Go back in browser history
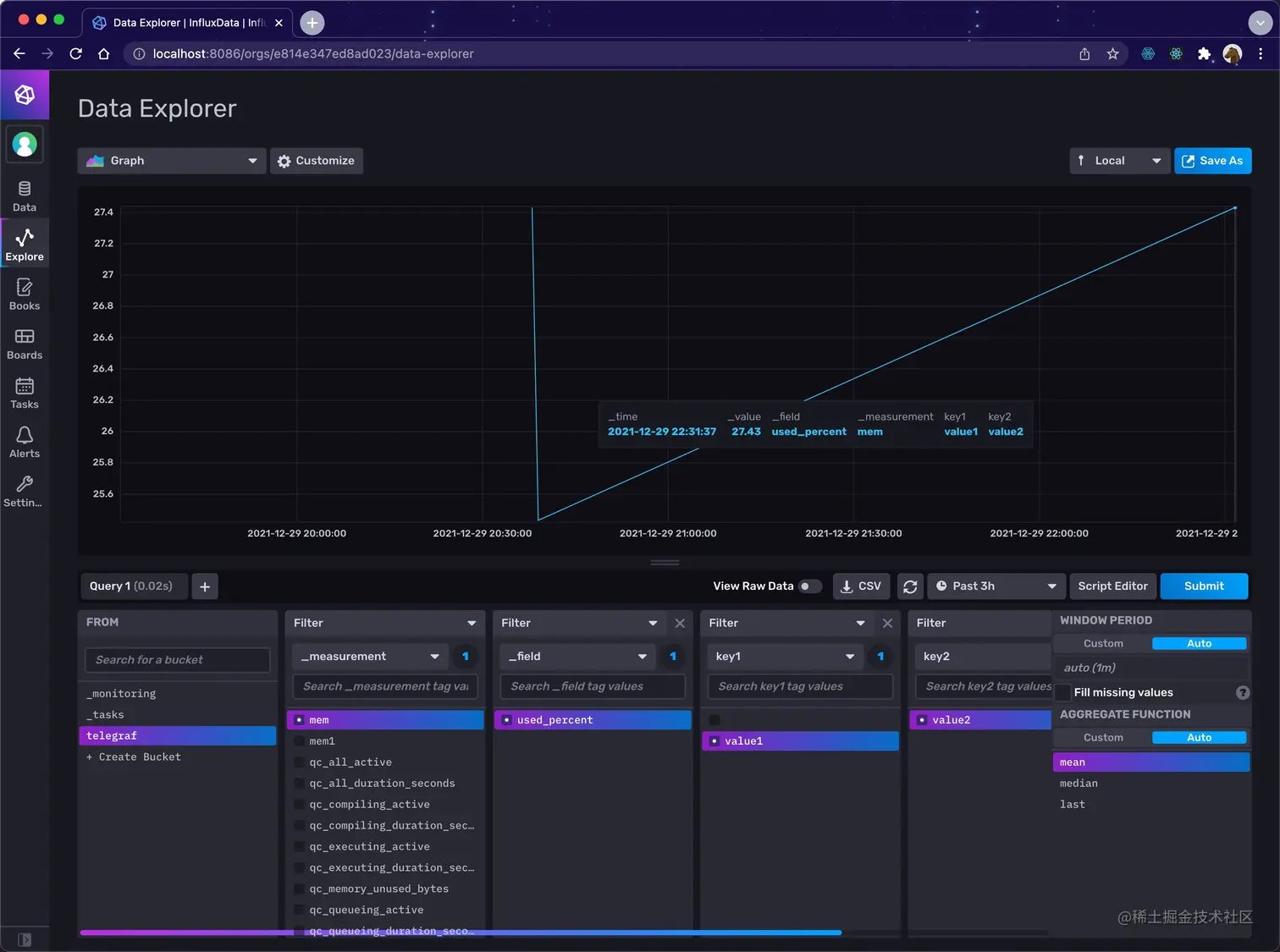This screenshot has height=952, width=1280. [x=19, y=53]
